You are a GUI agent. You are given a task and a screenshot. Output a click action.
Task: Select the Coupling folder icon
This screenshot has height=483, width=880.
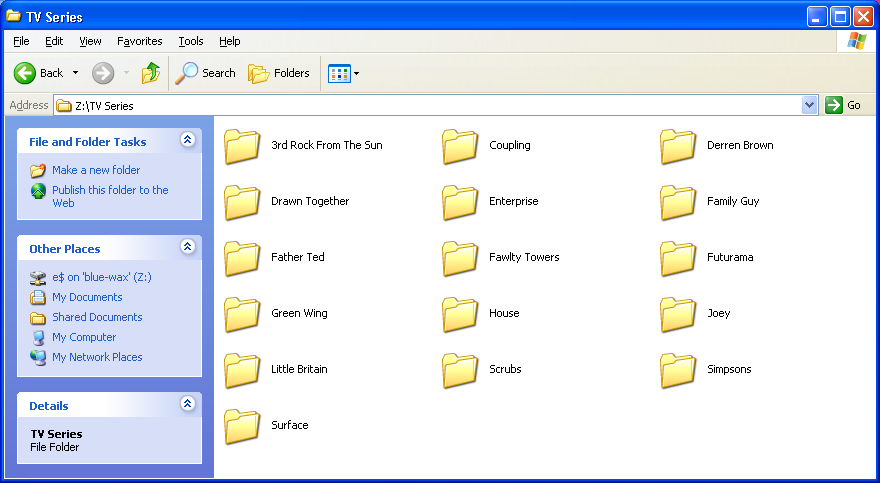(x=460, y=146)
